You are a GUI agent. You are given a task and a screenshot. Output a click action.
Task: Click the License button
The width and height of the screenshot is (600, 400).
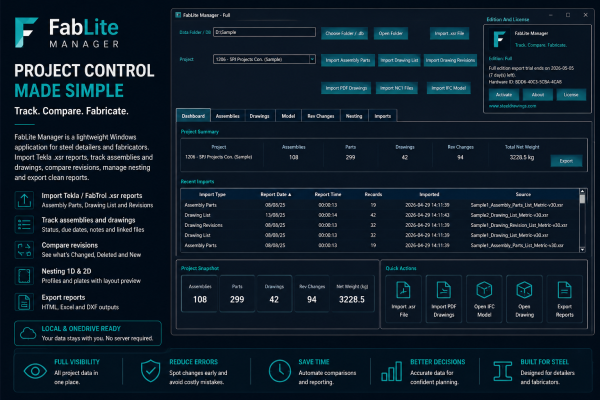pyautogui.click(x=571, y=95)
